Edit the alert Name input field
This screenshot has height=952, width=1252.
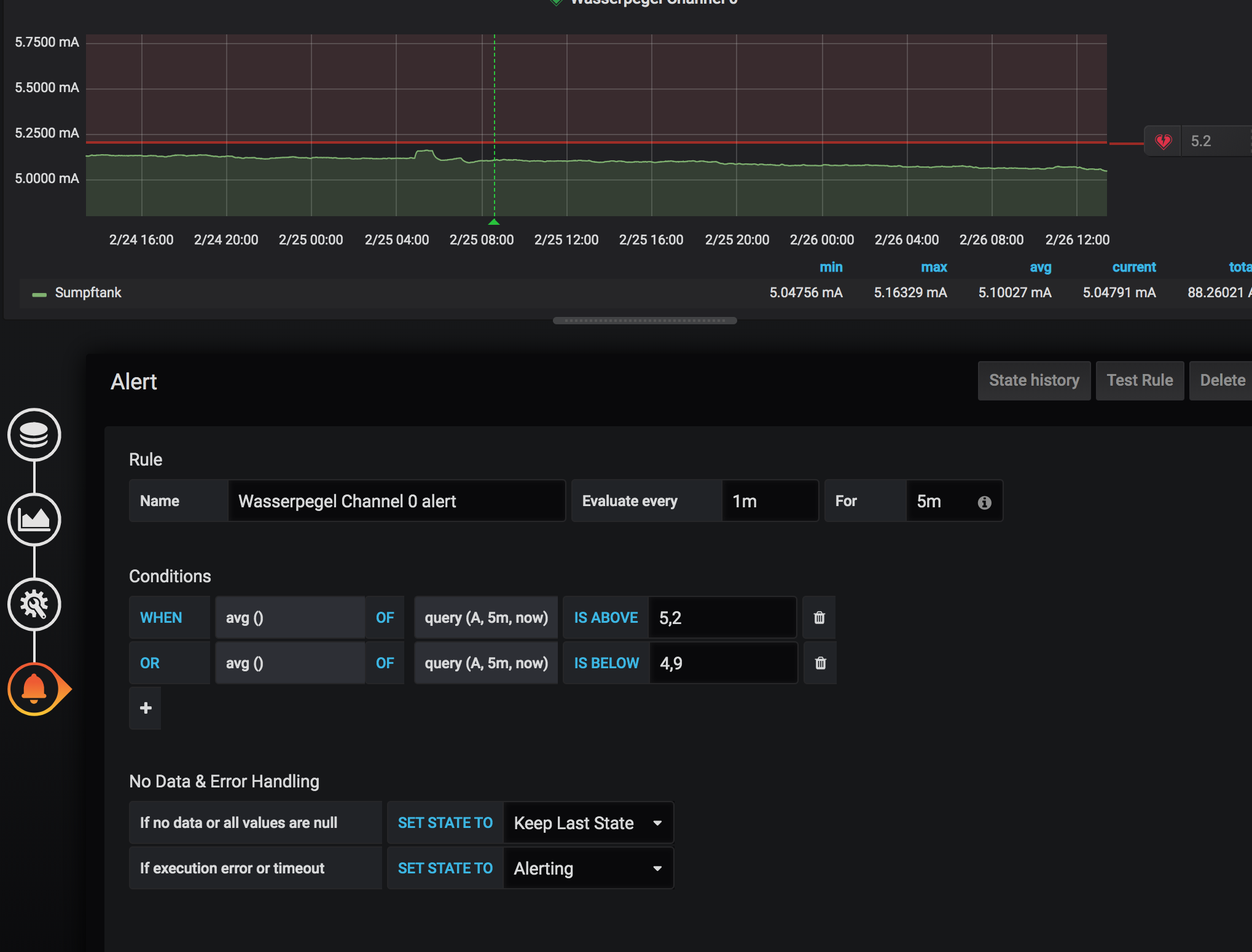[x=396, y=501]
